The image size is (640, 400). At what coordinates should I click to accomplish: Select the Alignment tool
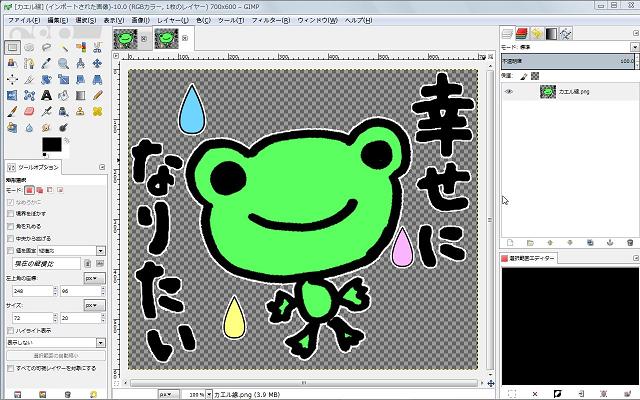12,79
